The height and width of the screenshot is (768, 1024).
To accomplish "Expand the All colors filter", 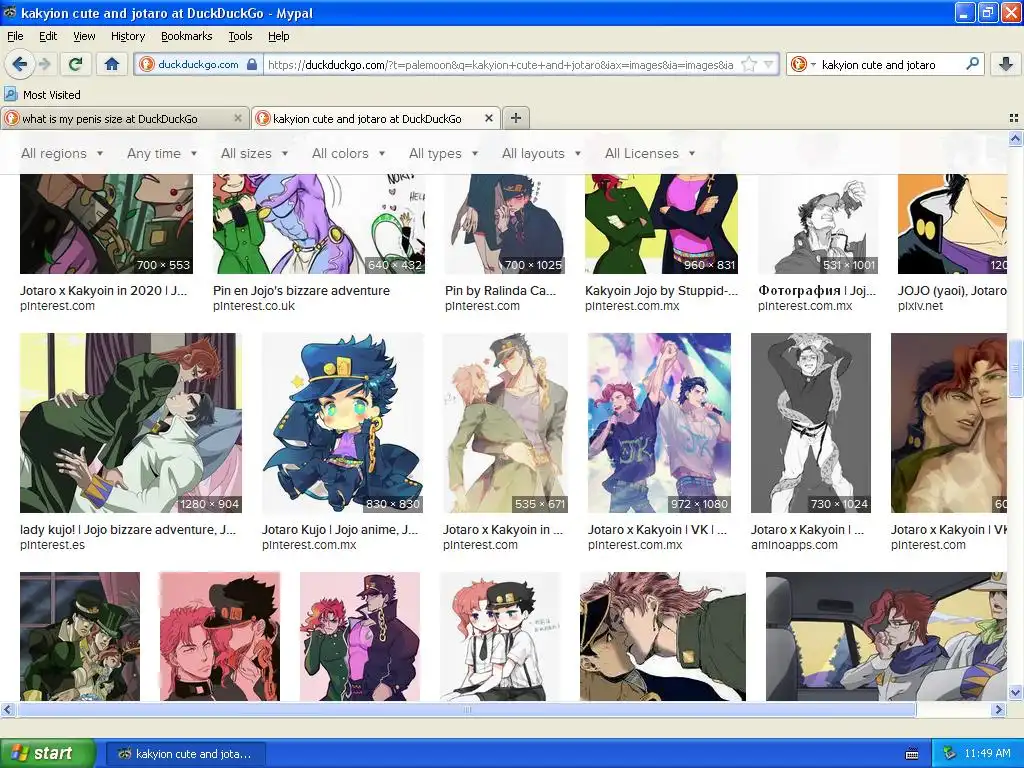I will [348, 153].
